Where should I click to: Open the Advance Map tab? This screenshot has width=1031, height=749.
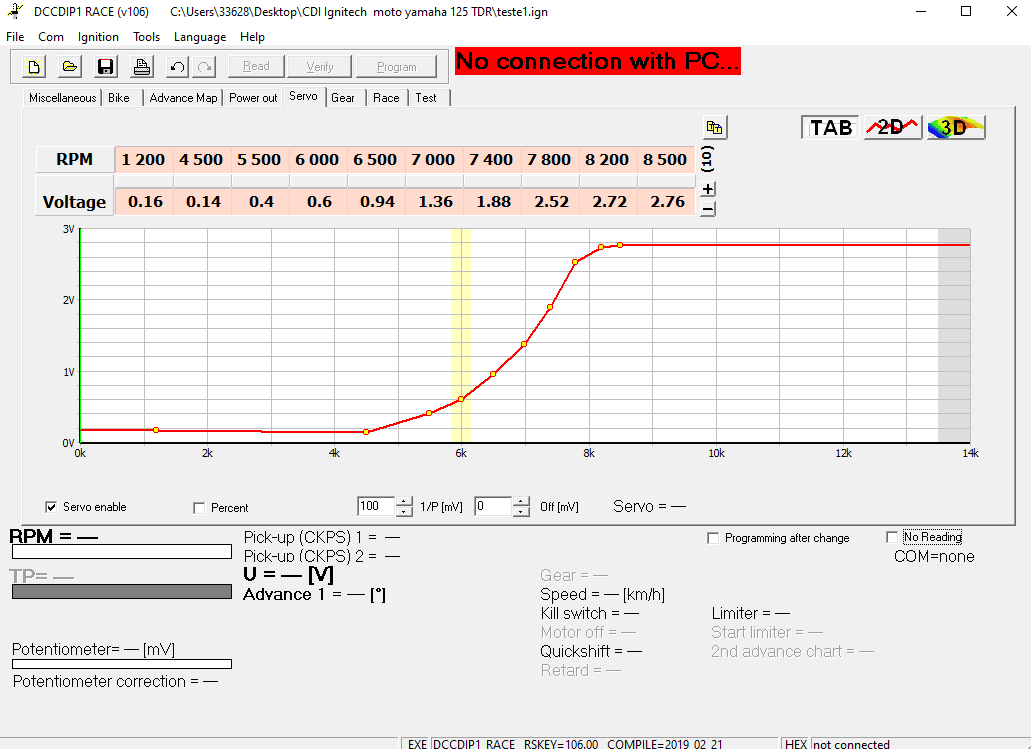coord(183,98)
